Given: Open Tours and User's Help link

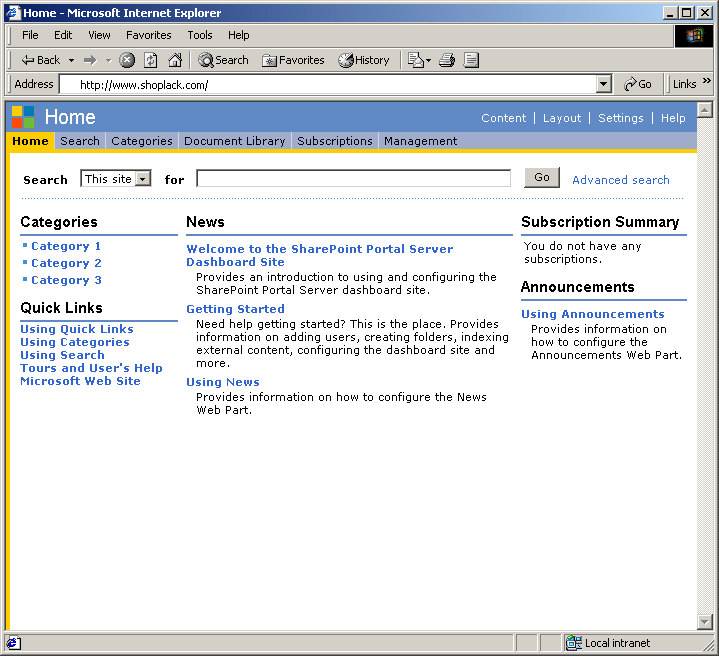Looking at the screenshot, I should [x=91, y=368].
